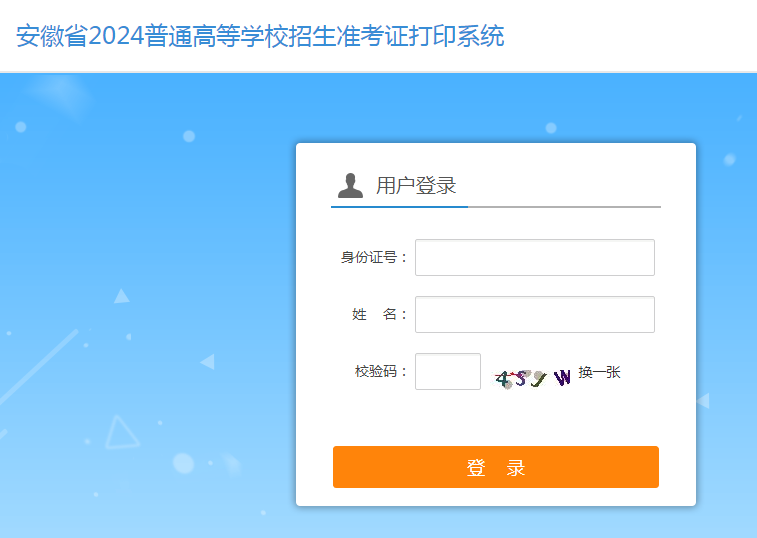Click the user silhouette icon
Viewport: 757px width, 538px height.
(x=350, y=186)
